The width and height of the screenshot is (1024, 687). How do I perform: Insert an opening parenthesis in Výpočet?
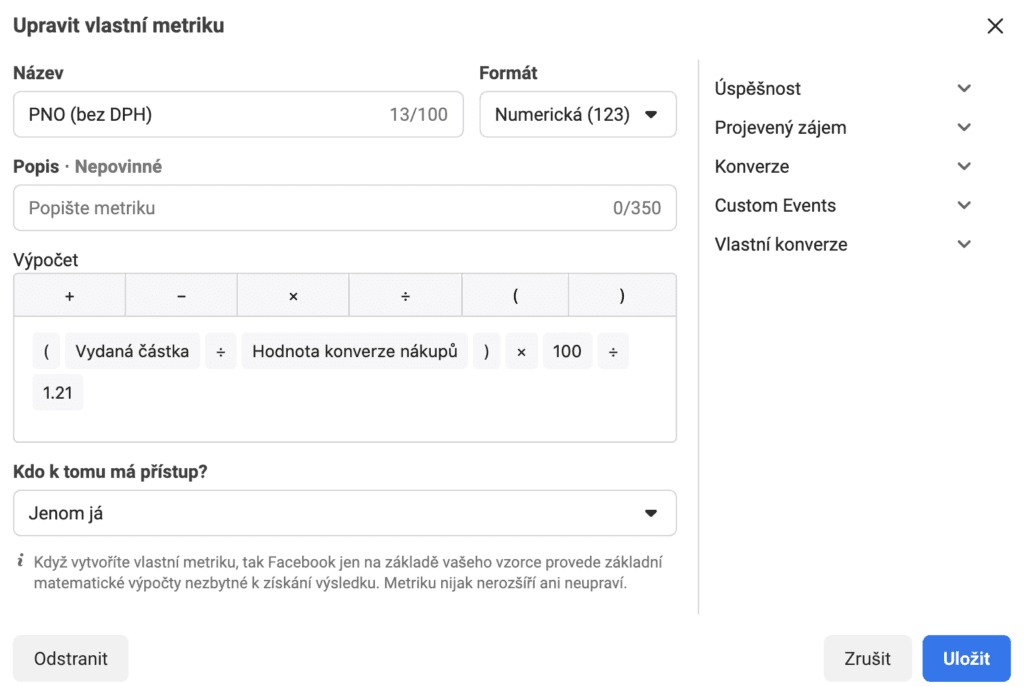(515, 294)
